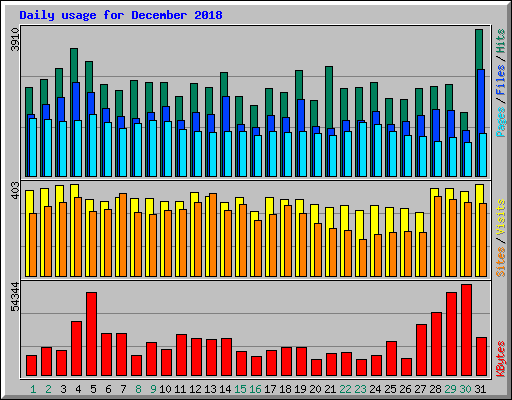Click day 27 label on the x-axis
Image resolution: width=512 pixels, height=400 pixels.
[420, 389]
